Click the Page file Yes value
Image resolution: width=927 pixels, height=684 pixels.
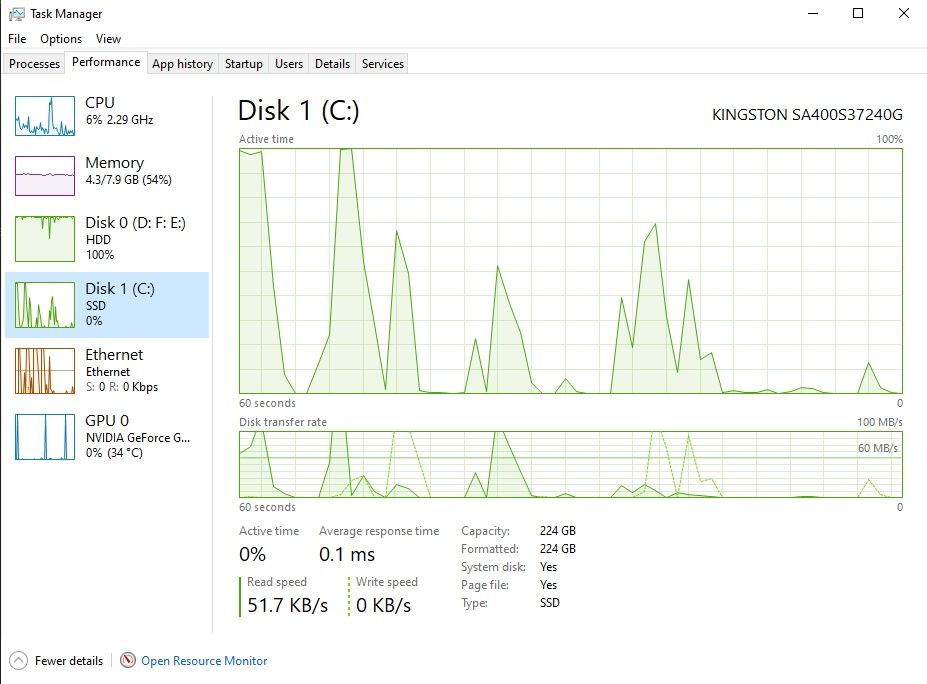coord(548,585)
